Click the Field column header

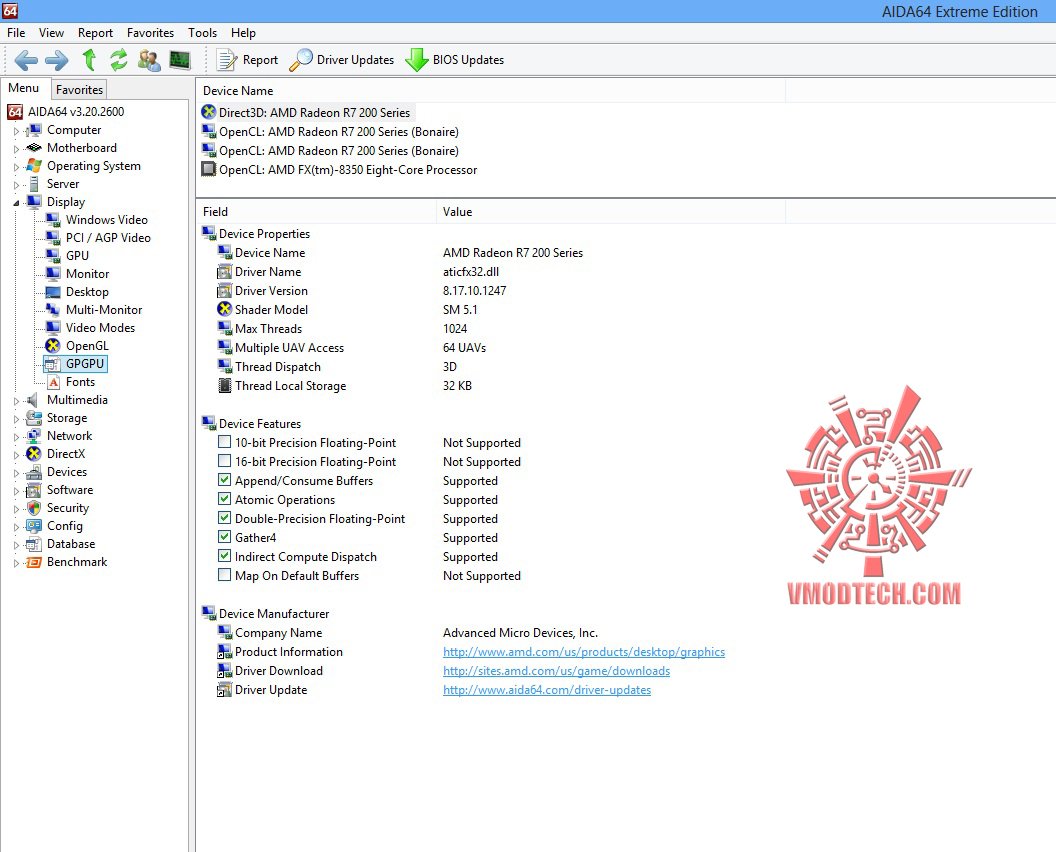point(317,211)
